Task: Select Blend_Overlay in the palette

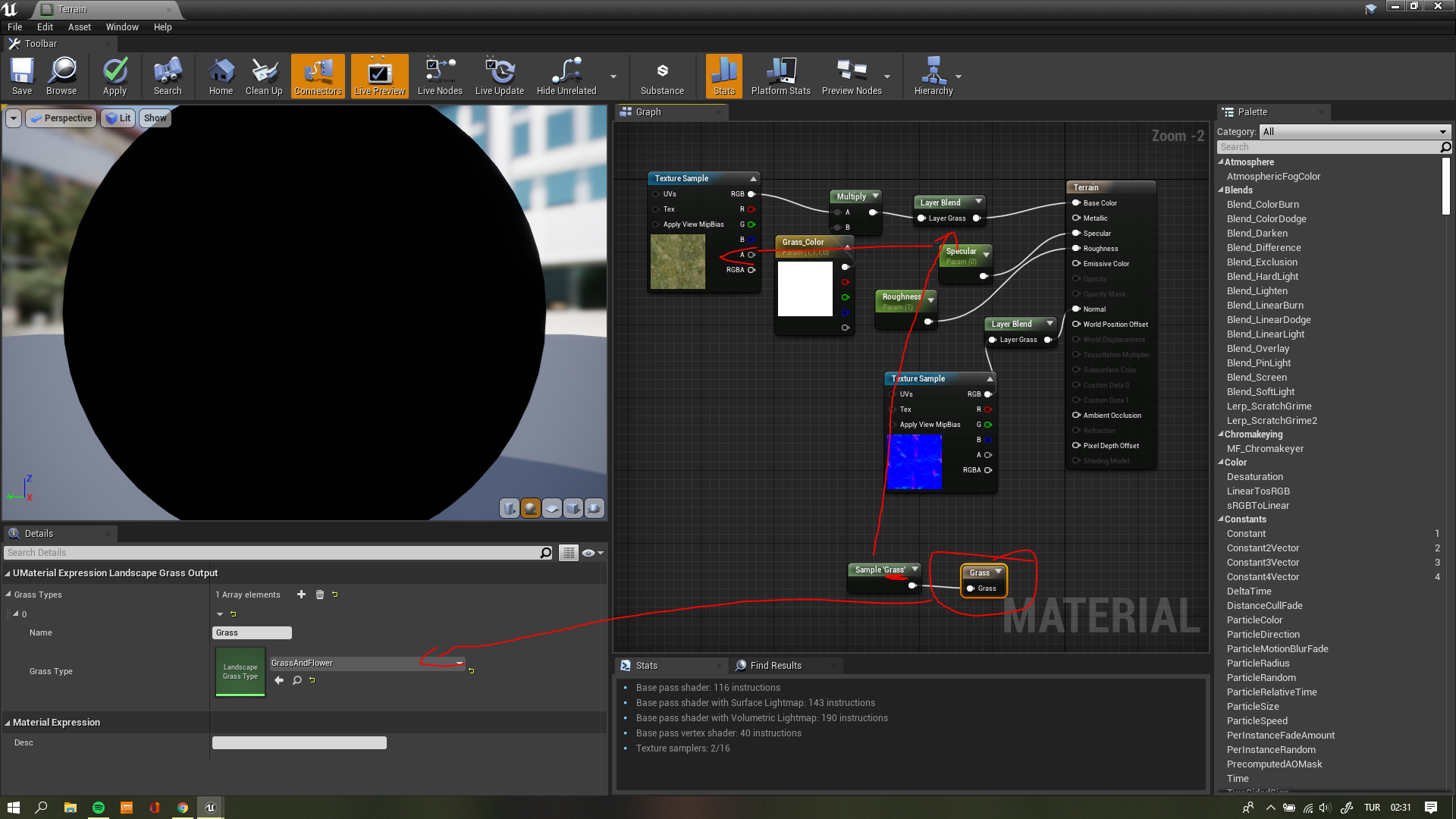Action: [x=1257, y=349]
